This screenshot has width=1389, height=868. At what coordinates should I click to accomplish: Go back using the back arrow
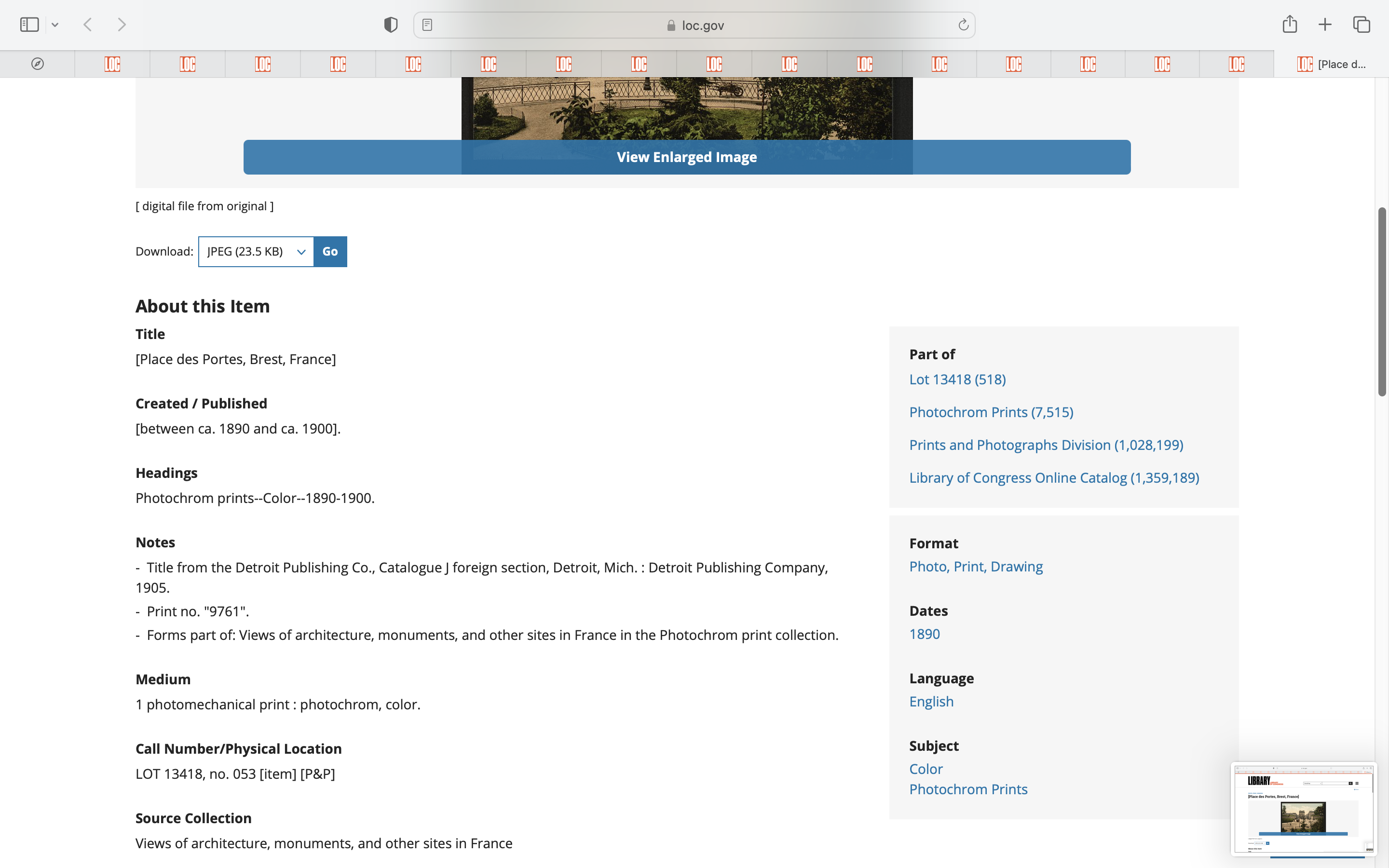[88, 25]
